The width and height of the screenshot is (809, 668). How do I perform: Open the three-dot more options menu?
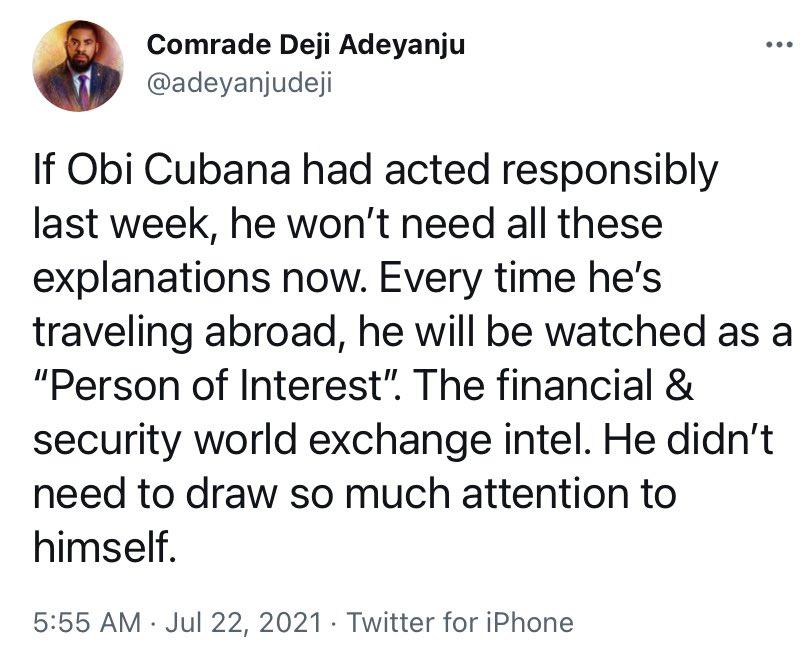777,47
